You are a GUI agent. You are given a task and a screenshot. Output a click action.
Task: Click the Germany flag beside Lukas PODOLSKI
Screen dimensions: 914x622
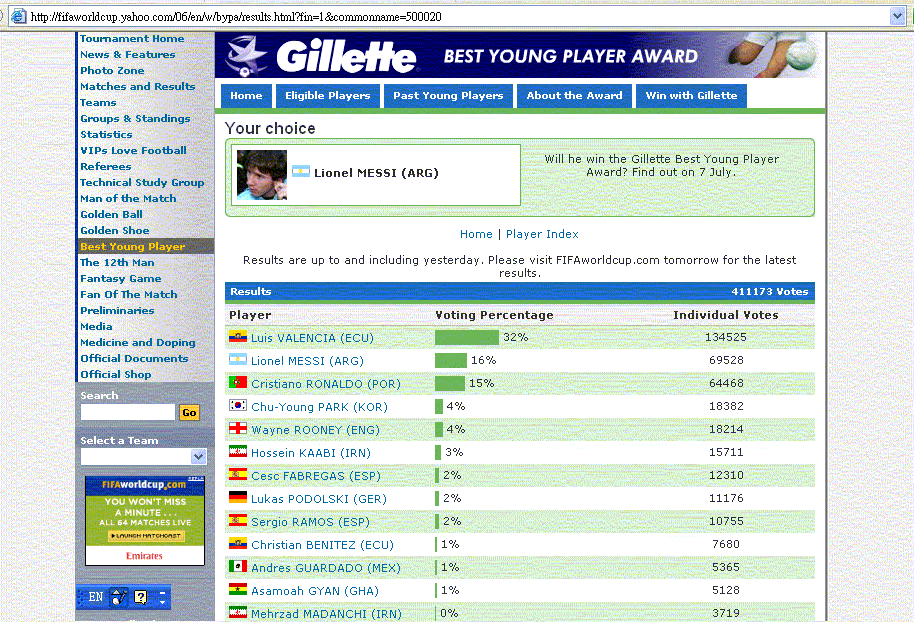coord(238,498)
